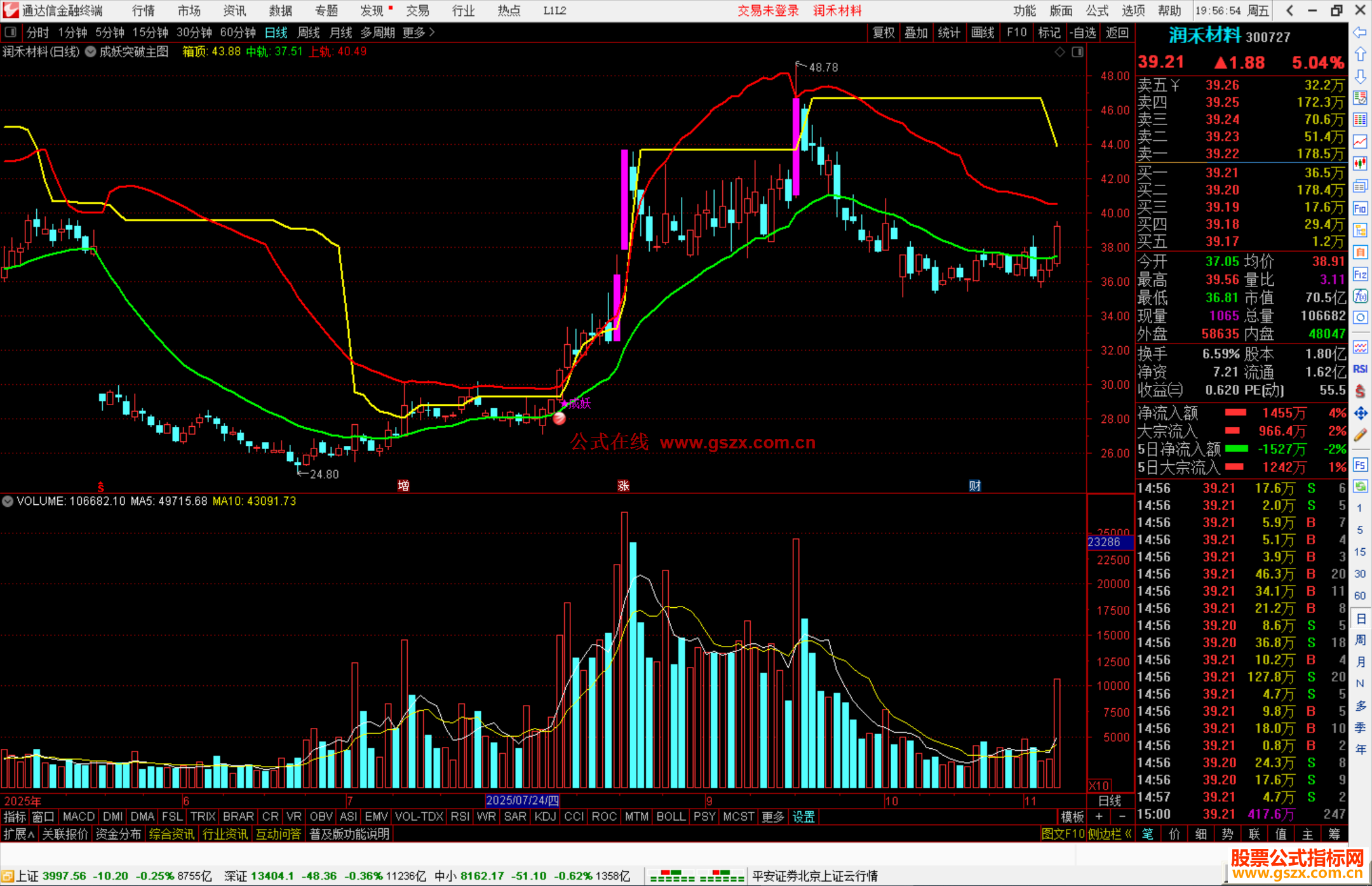The image size is (1372, 886).
Task: Toggle the split-view square beside 分时
Action: click(x=11, y=32)
